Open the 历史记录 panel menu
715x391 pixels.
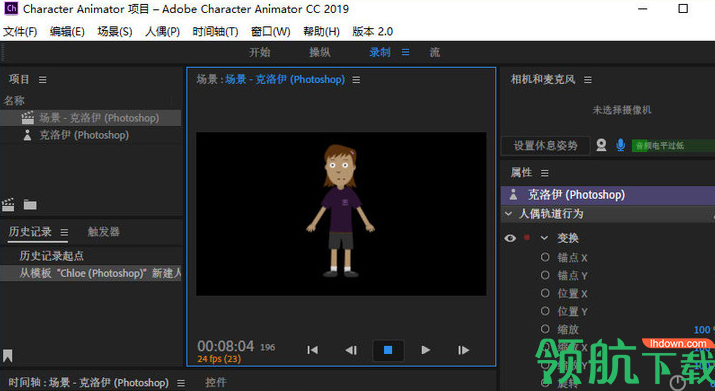point(64,233)
